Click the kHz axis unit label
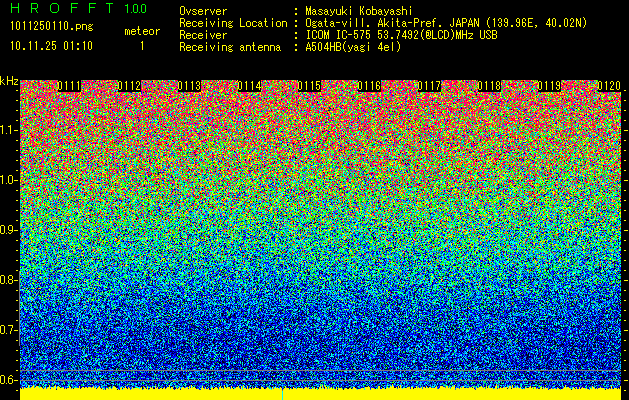Image resolution: width=629 pixels, height=400 pixels. click(x=9, y=81)
